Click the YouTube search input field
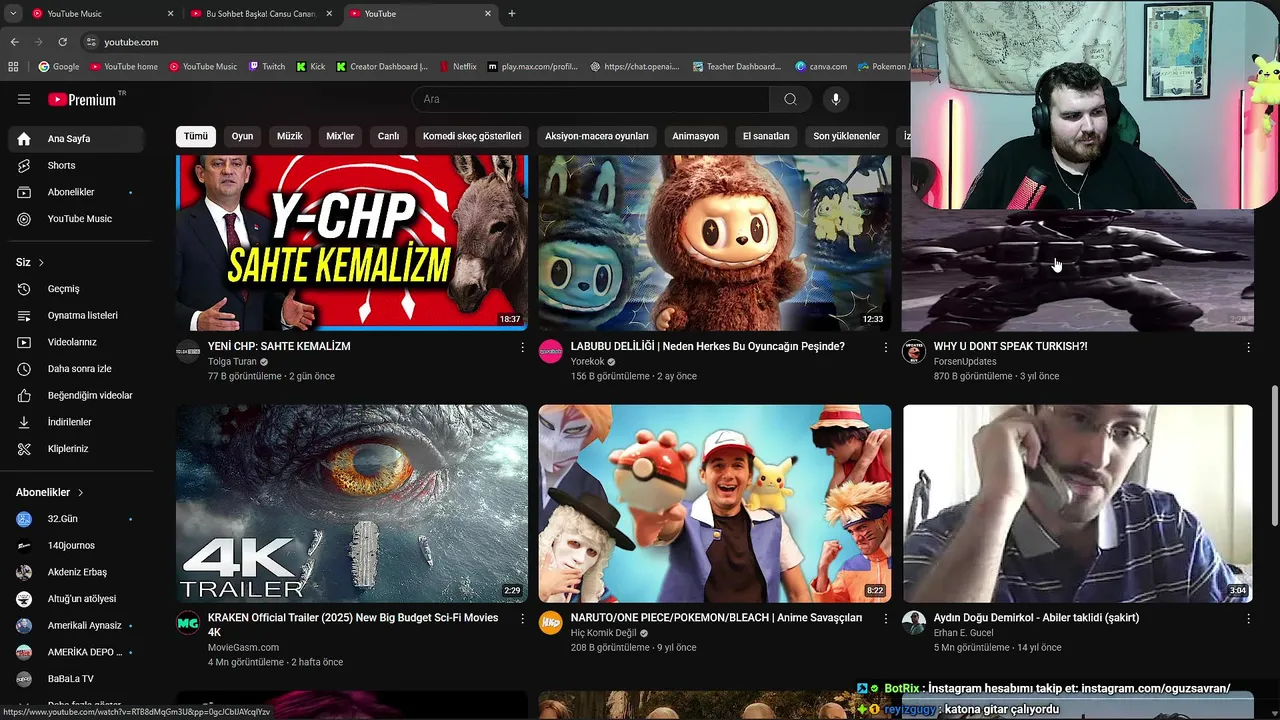The width and height of the screenshot is (1280, 720). click(x=590, y=99)
